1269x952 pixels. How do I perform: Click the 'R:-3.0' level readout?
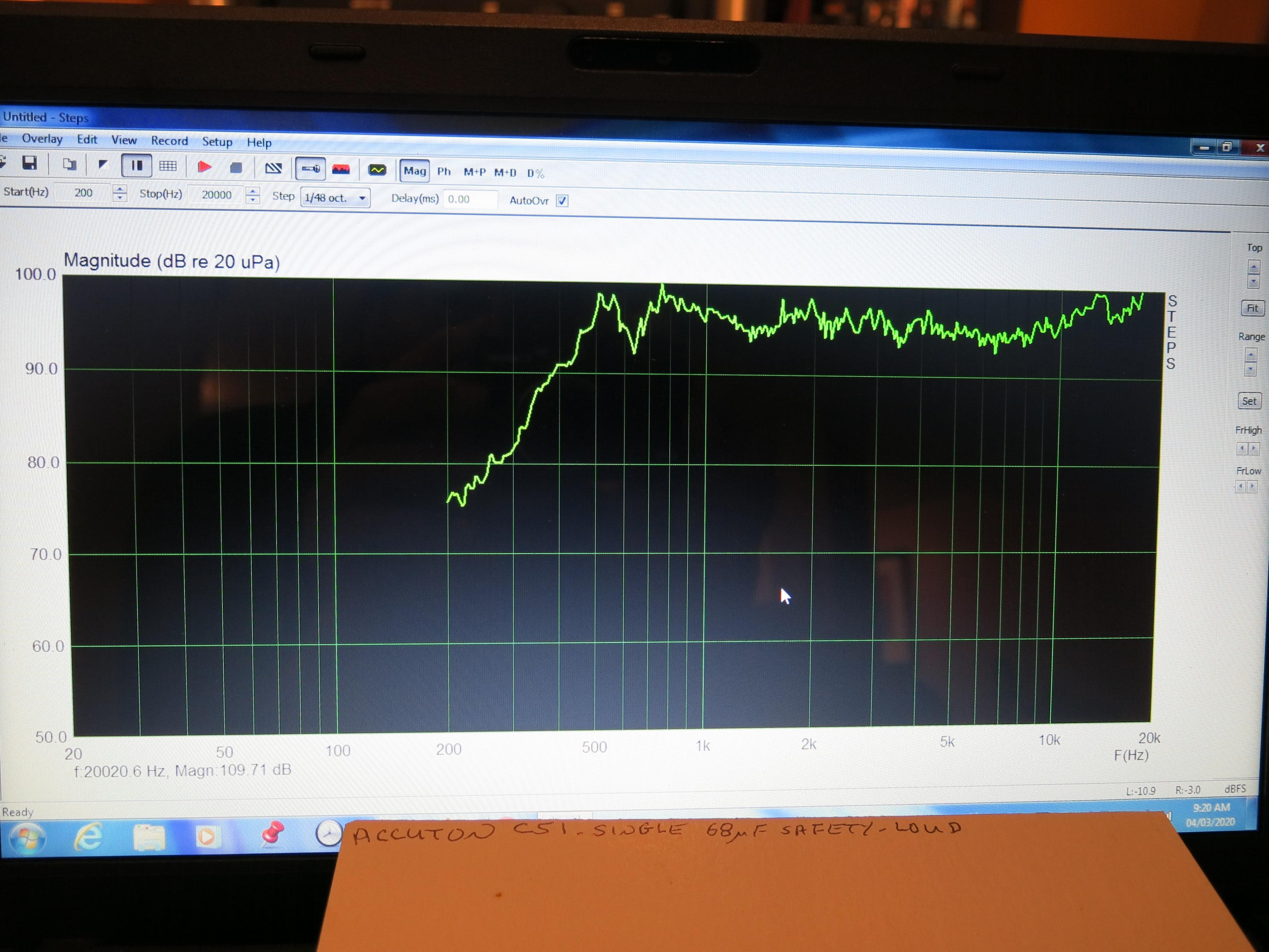1188,790
